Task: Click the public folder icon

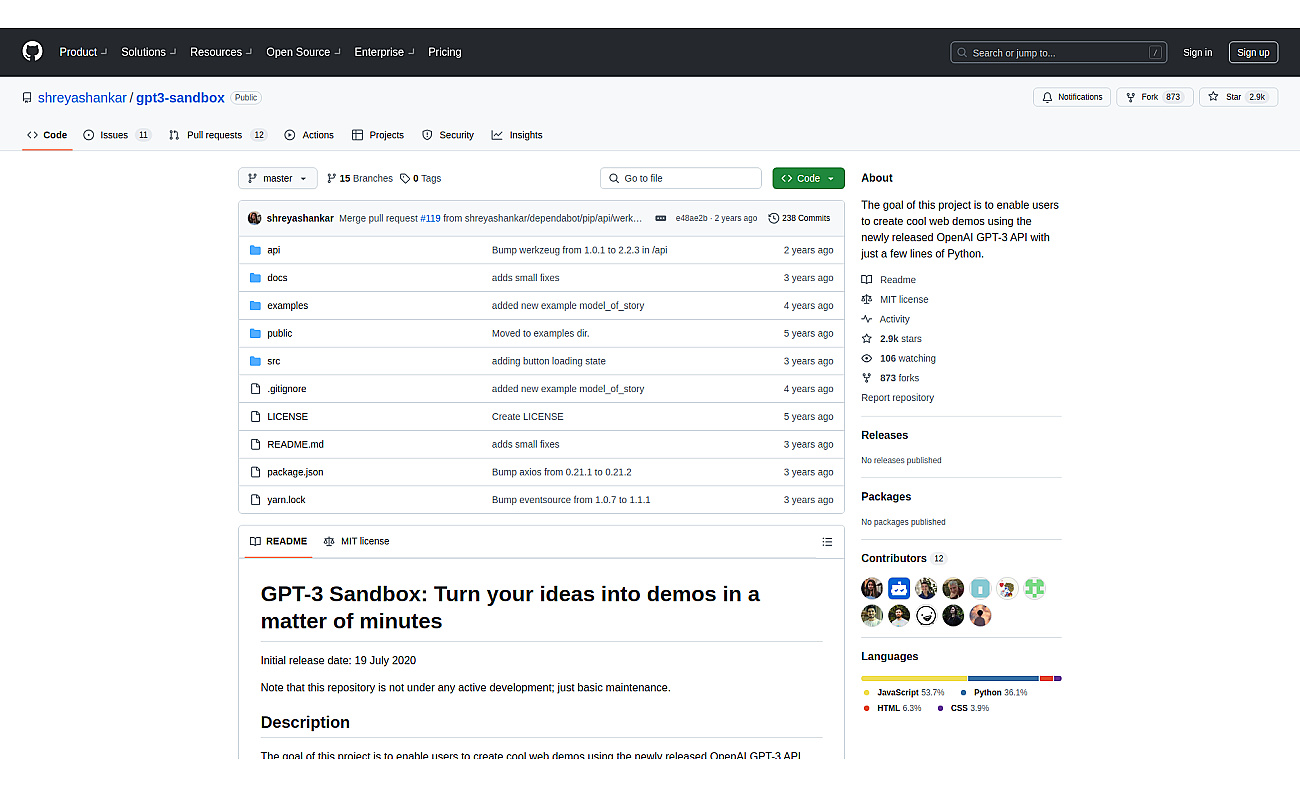Action: pos(255,333)
